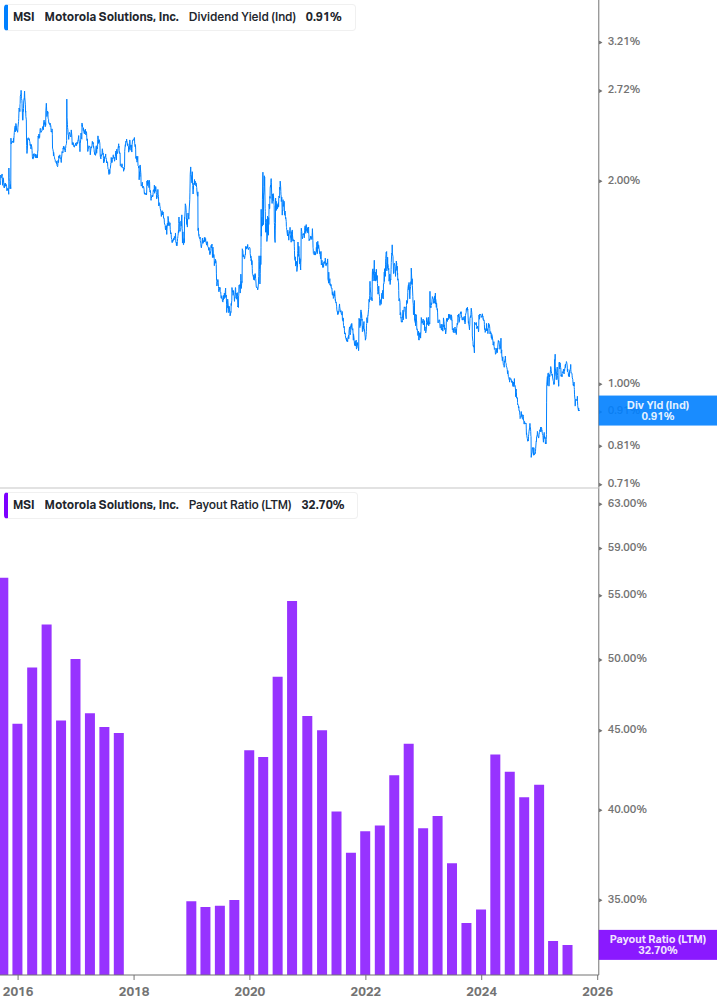Viewport: 717px width, 1005px height.
Task: Click the MSI Dividend Yield legend label
Action: pyautogui.click(x=180, y=17)
